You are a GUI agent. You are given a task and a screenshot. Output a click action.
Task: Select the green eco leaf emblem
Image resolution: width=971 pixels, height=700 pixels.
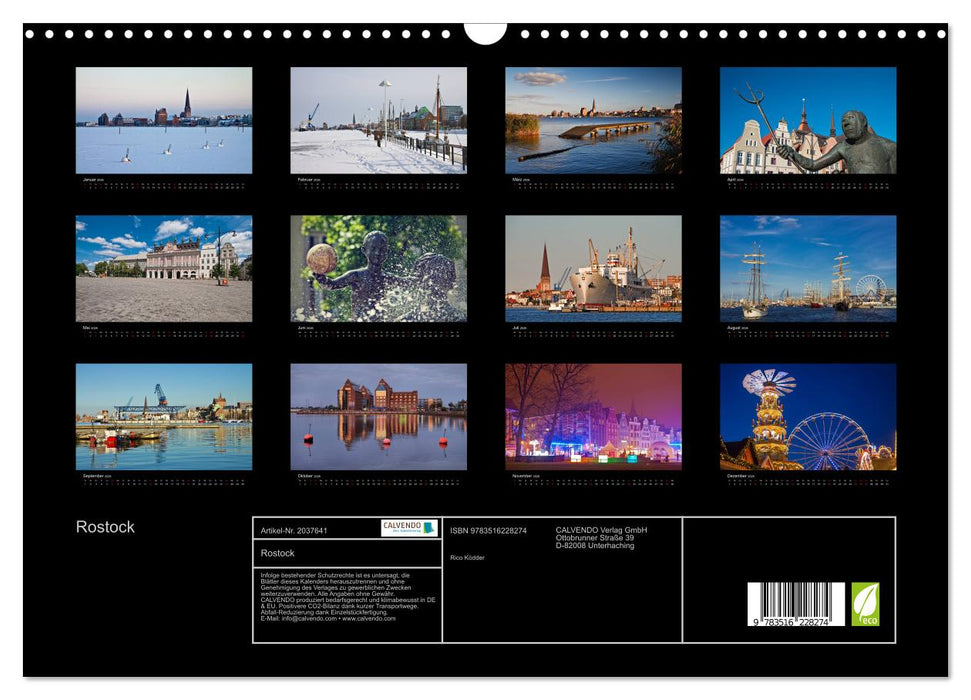(865, 603)
